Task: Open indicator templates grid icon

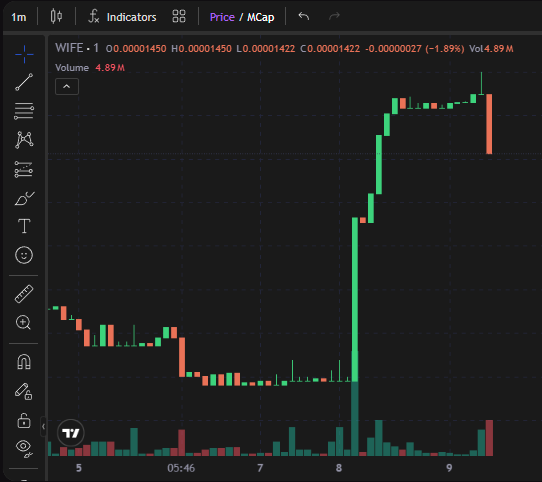Action: (x=179, y=16)
